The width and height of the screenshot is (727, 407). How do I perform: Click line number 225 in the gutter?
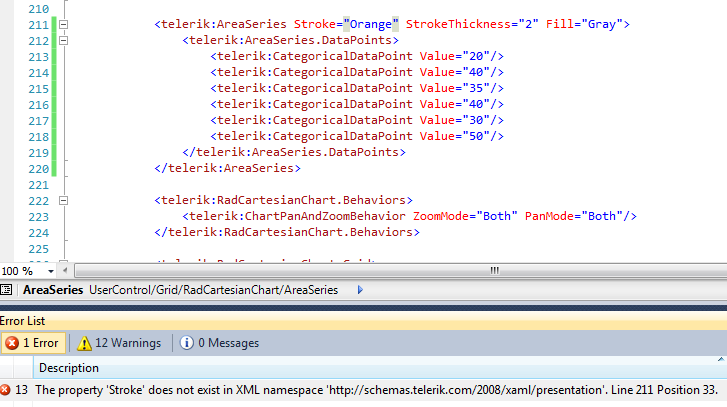click(38, 249)
